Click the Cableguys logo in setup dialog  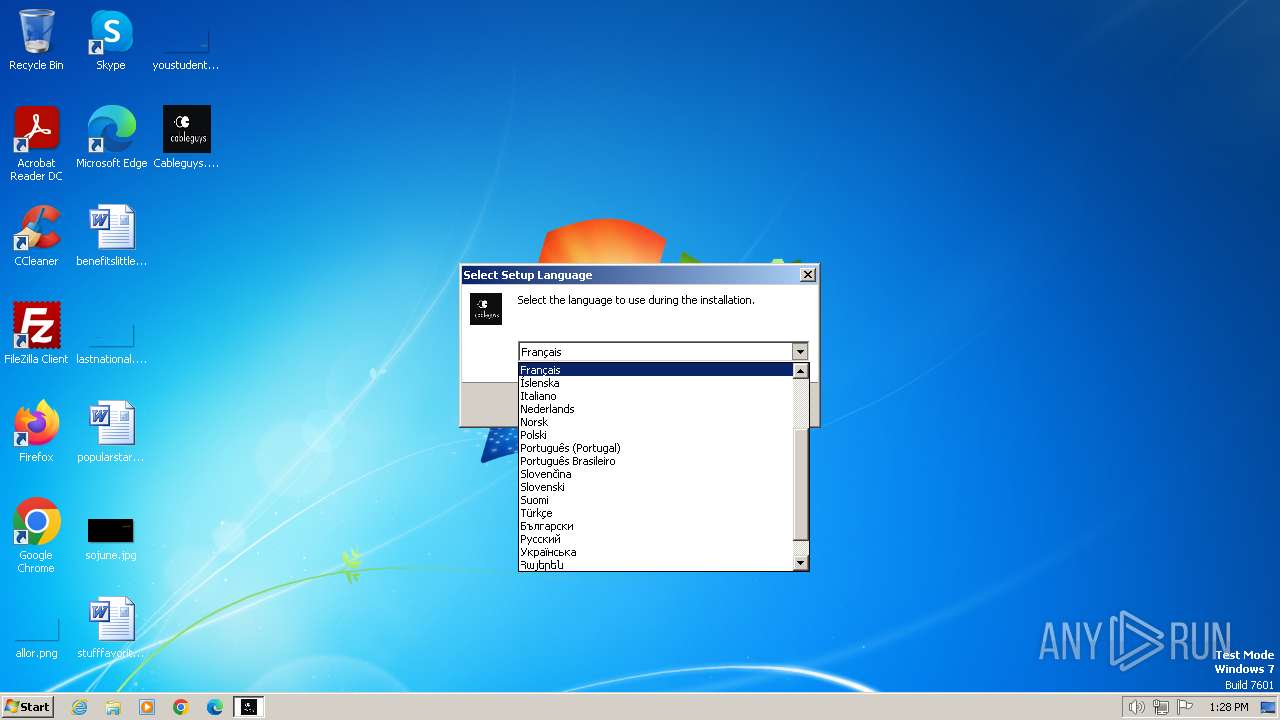click(486, 309)
